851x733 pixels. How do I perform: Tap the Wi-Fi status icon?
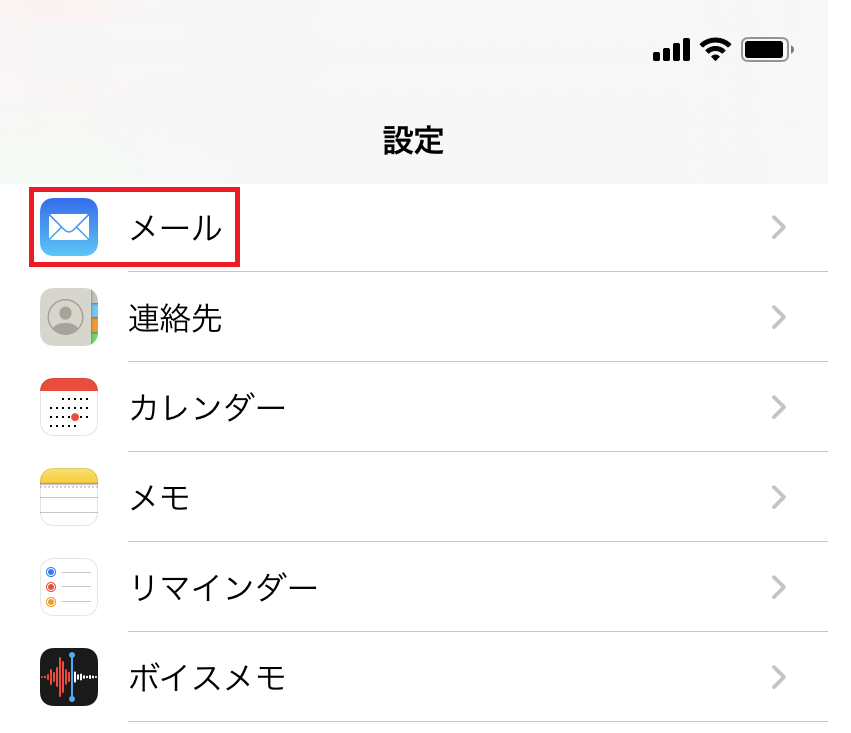tap(715, 49)
